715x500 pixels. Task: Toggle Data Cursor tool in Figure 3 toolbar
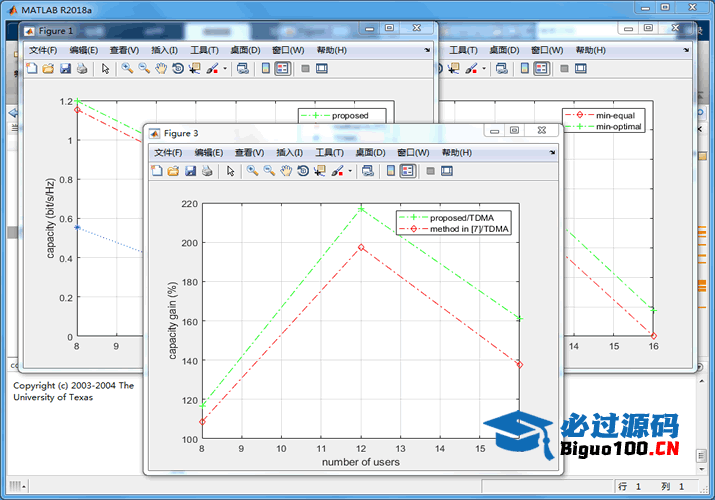pyautogui.click(x=319, y=171)
